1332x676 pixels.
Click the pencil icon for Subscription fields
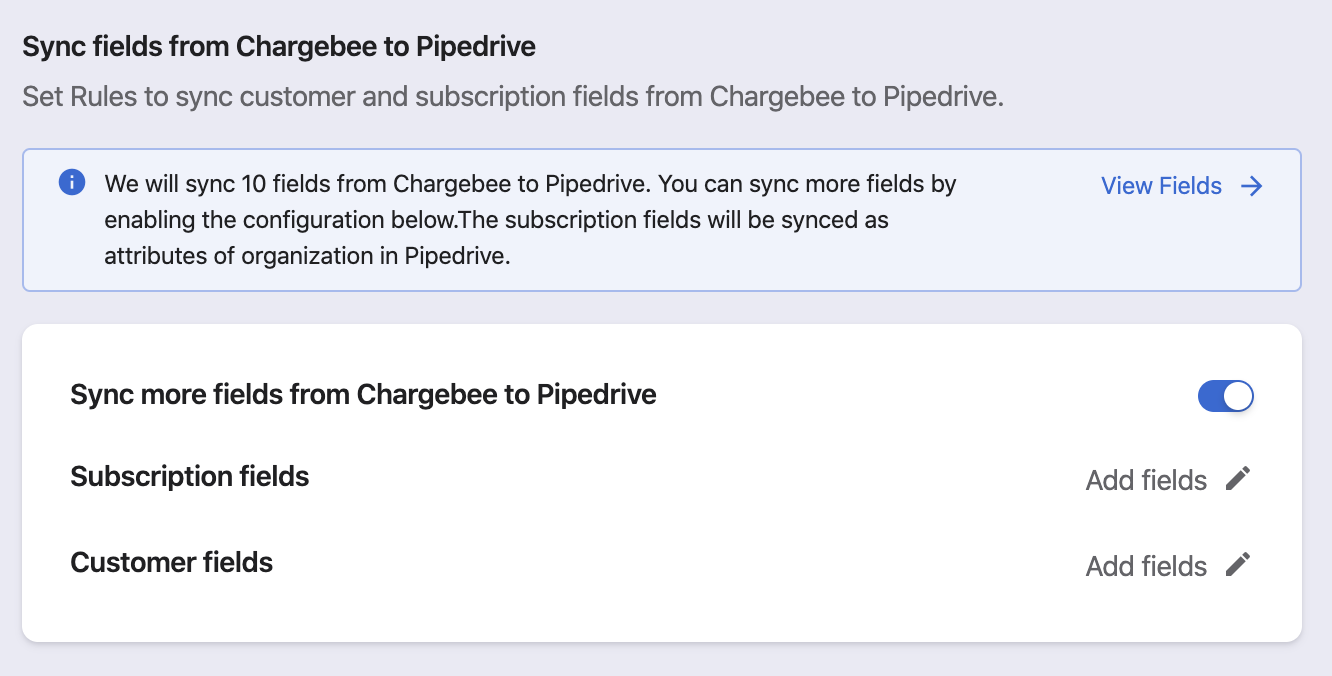tap(1238, 479)
